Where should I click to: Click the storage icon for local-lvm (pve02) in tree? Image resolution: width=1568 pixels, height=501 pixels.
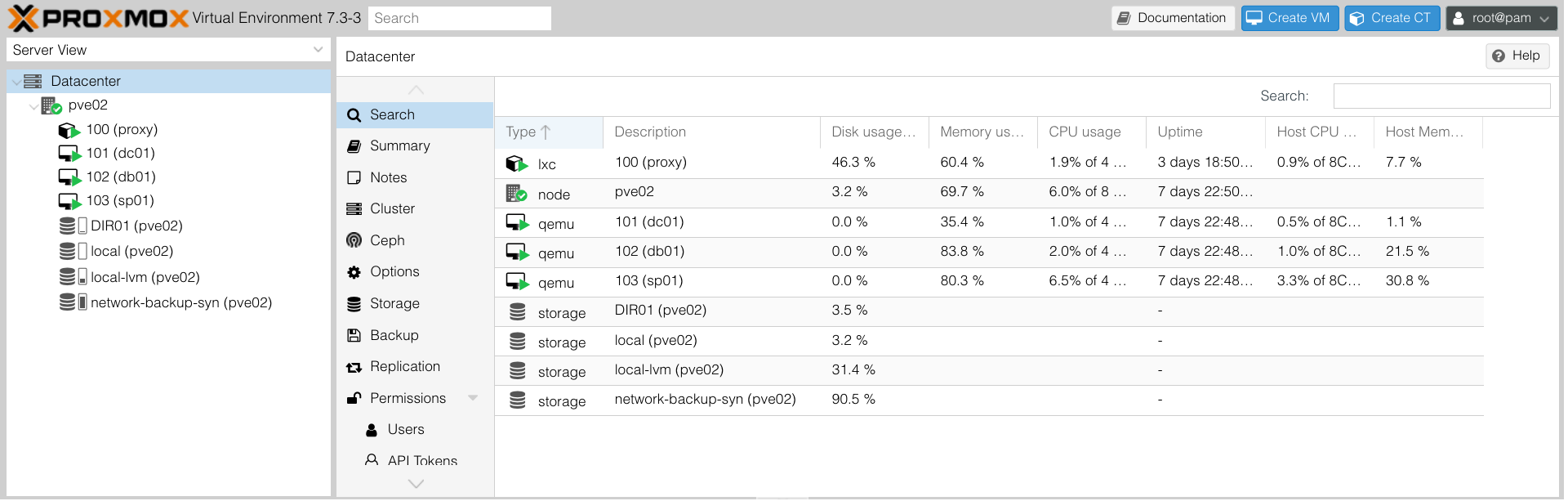[x=73, y=277]
